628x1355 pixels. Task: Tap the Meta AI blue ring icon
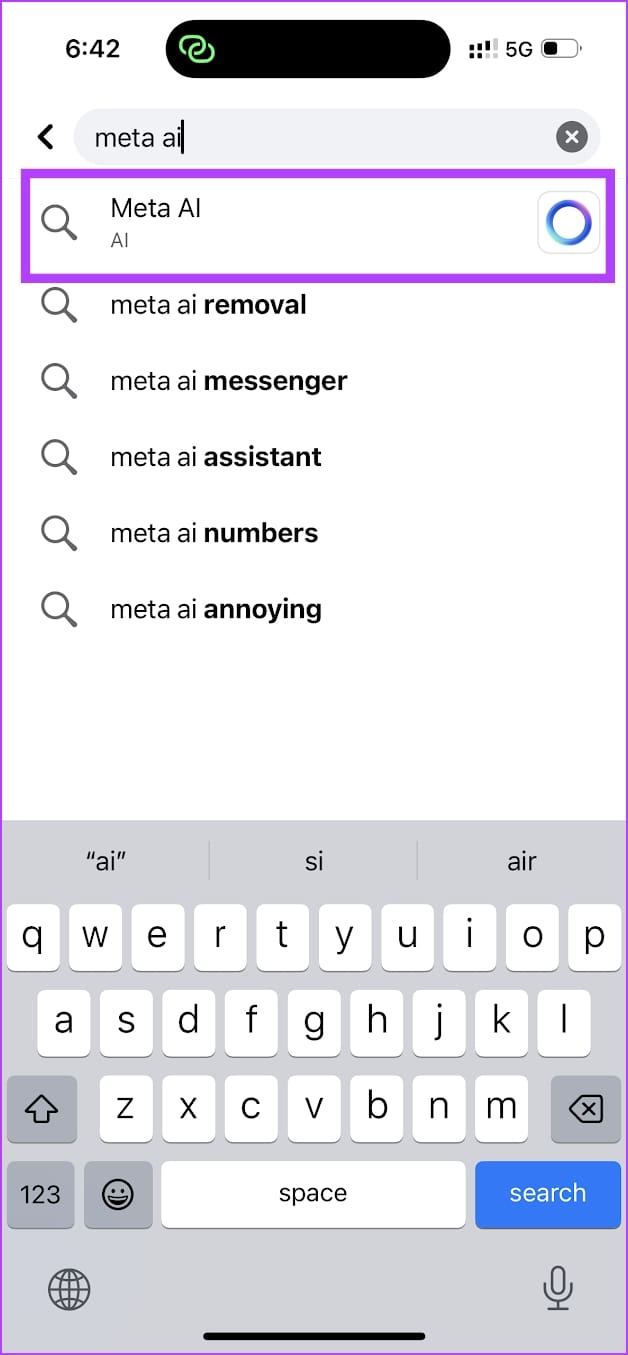point(568,222)
